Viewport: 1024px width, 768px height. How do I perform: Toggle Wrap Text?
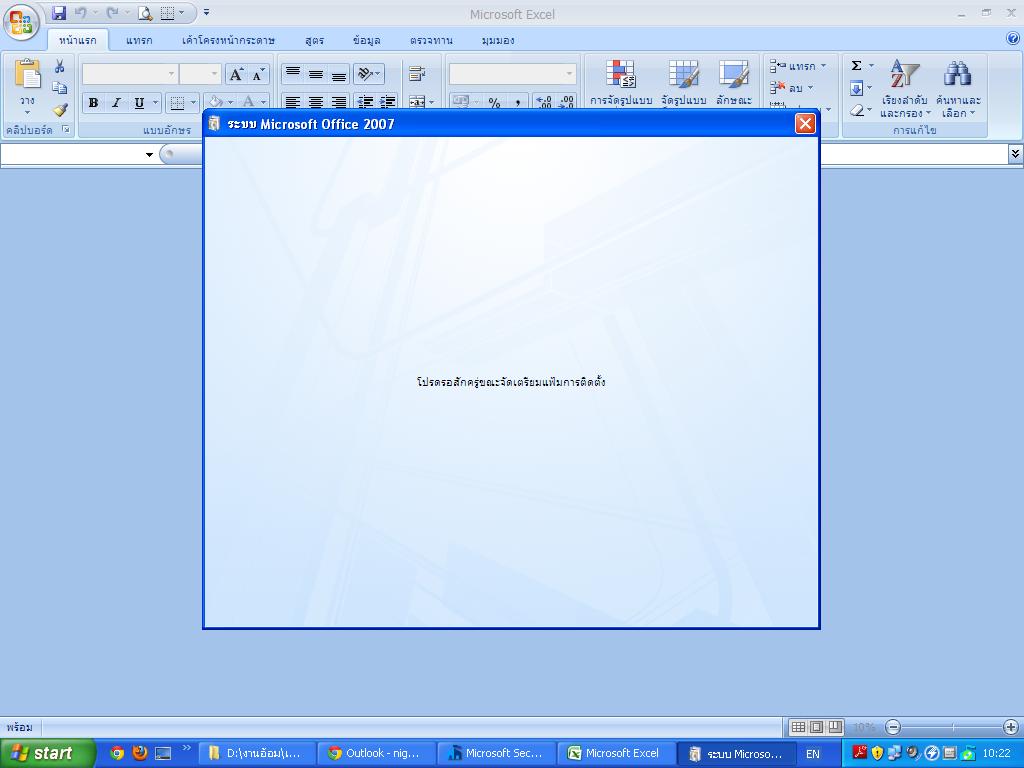[417, 74]
